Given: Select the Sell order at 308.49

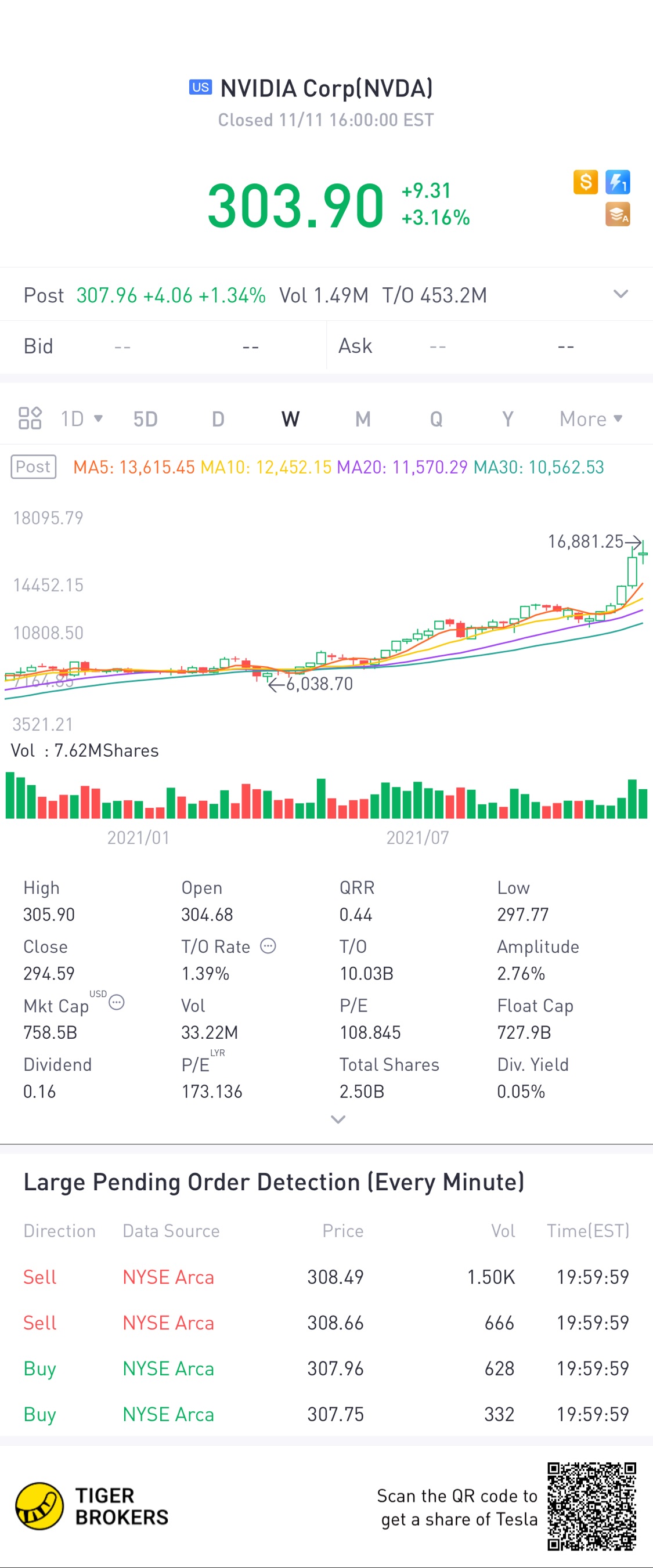Looking at the screenshot, I should 326,1277.
